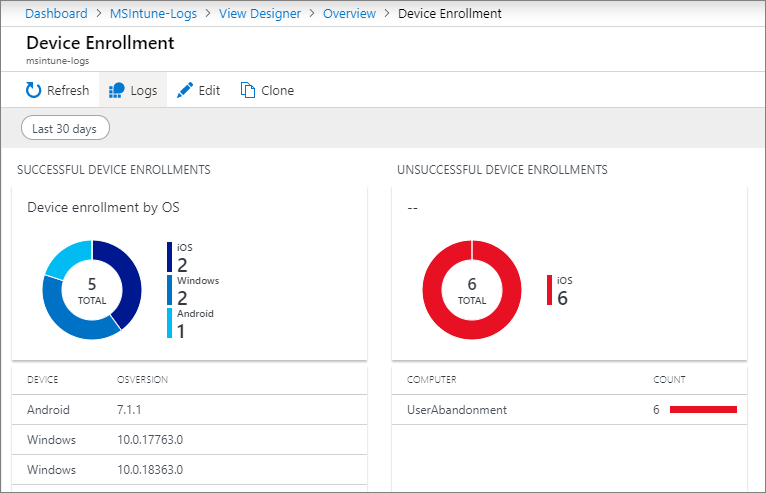Click the Logs chart icon
The image size is (766, 493).
(117, 90)
